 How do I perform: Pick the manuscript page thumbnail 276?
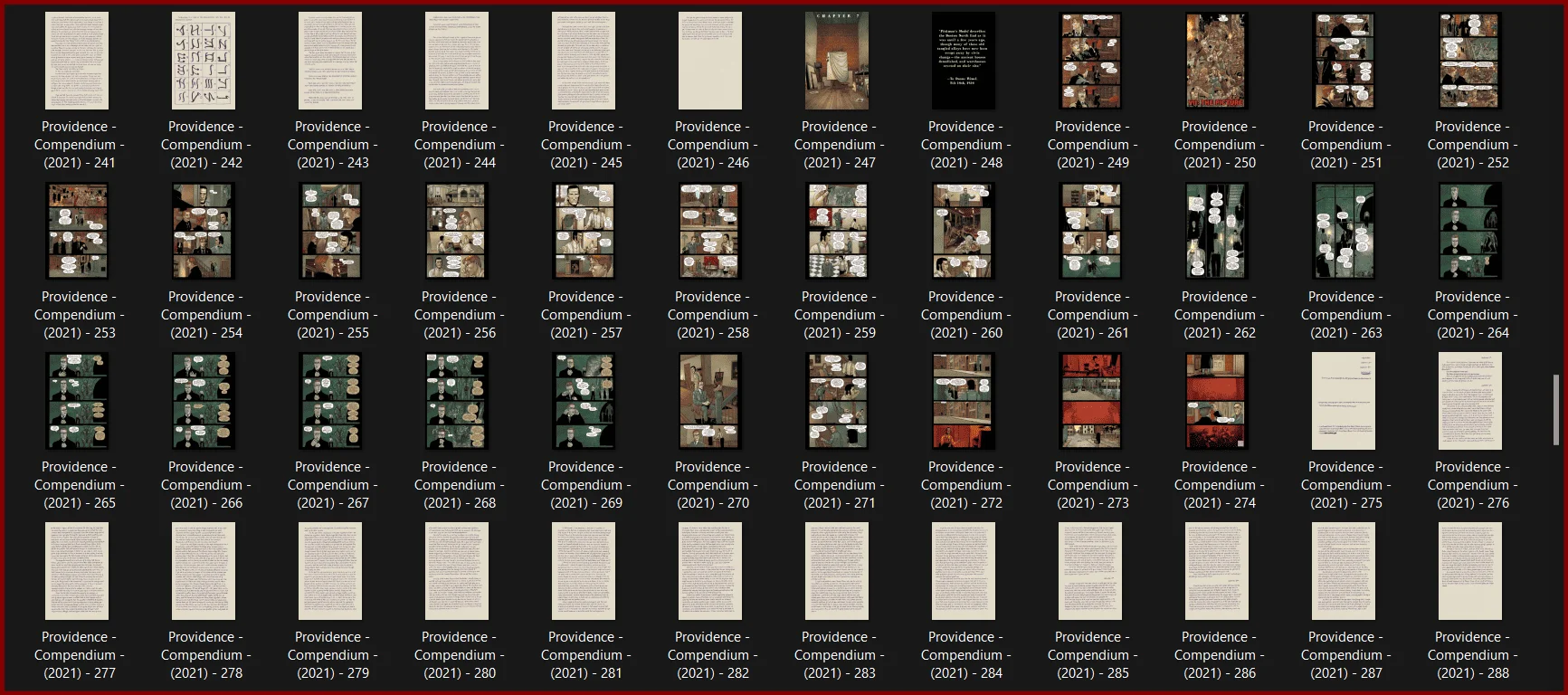click(1470, 401)
